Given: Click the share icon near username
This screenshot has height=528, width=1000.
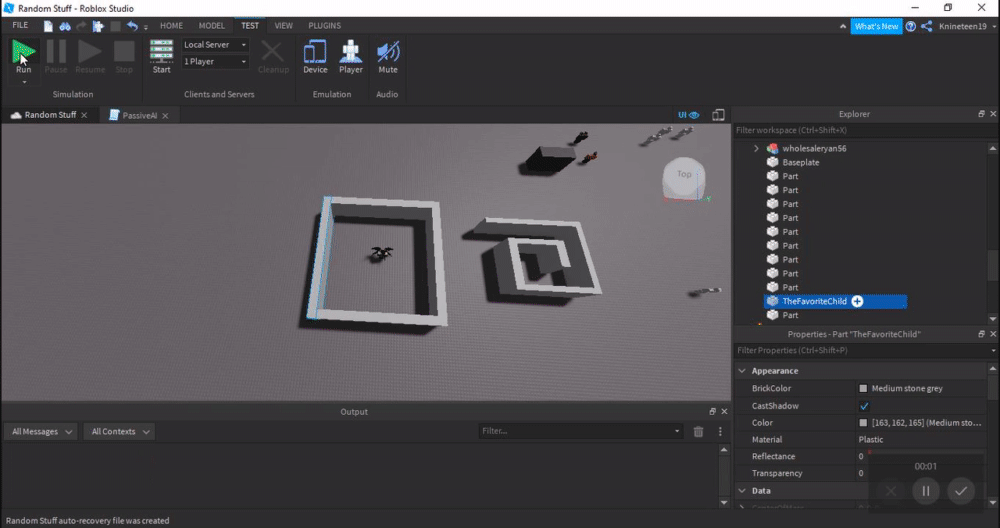Looking at the screenshot, I should [x=927, y=26].
